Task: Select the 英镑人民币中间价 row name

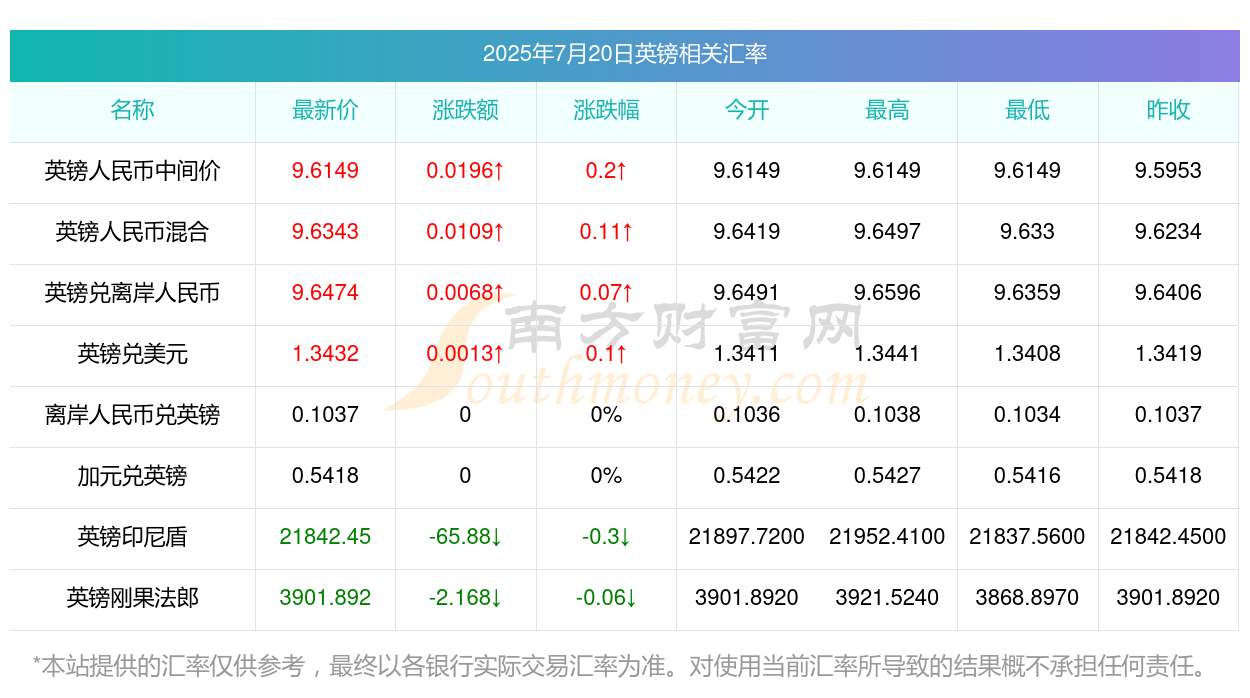Action: 132,171
